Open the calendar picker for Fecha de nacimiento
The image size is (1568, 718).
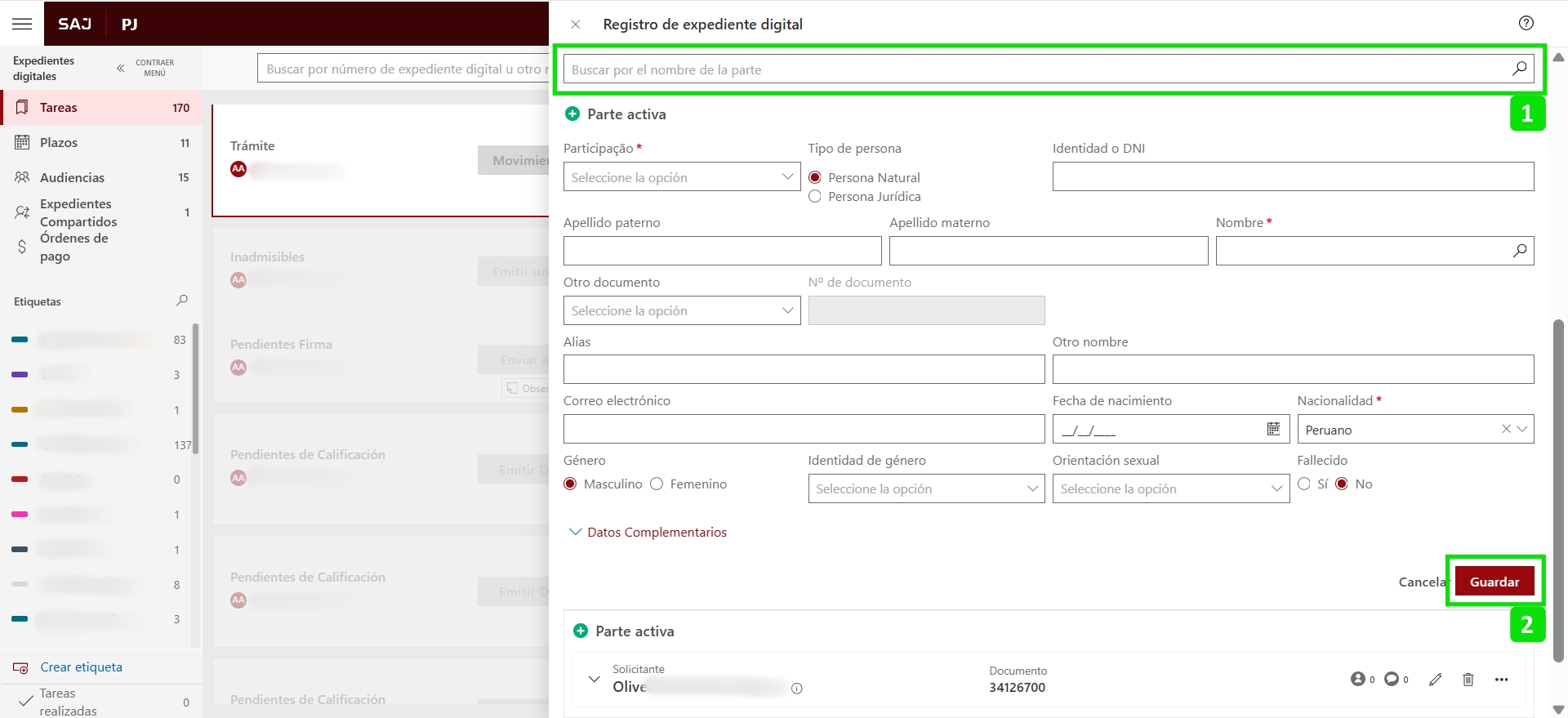coord(1273,430)
